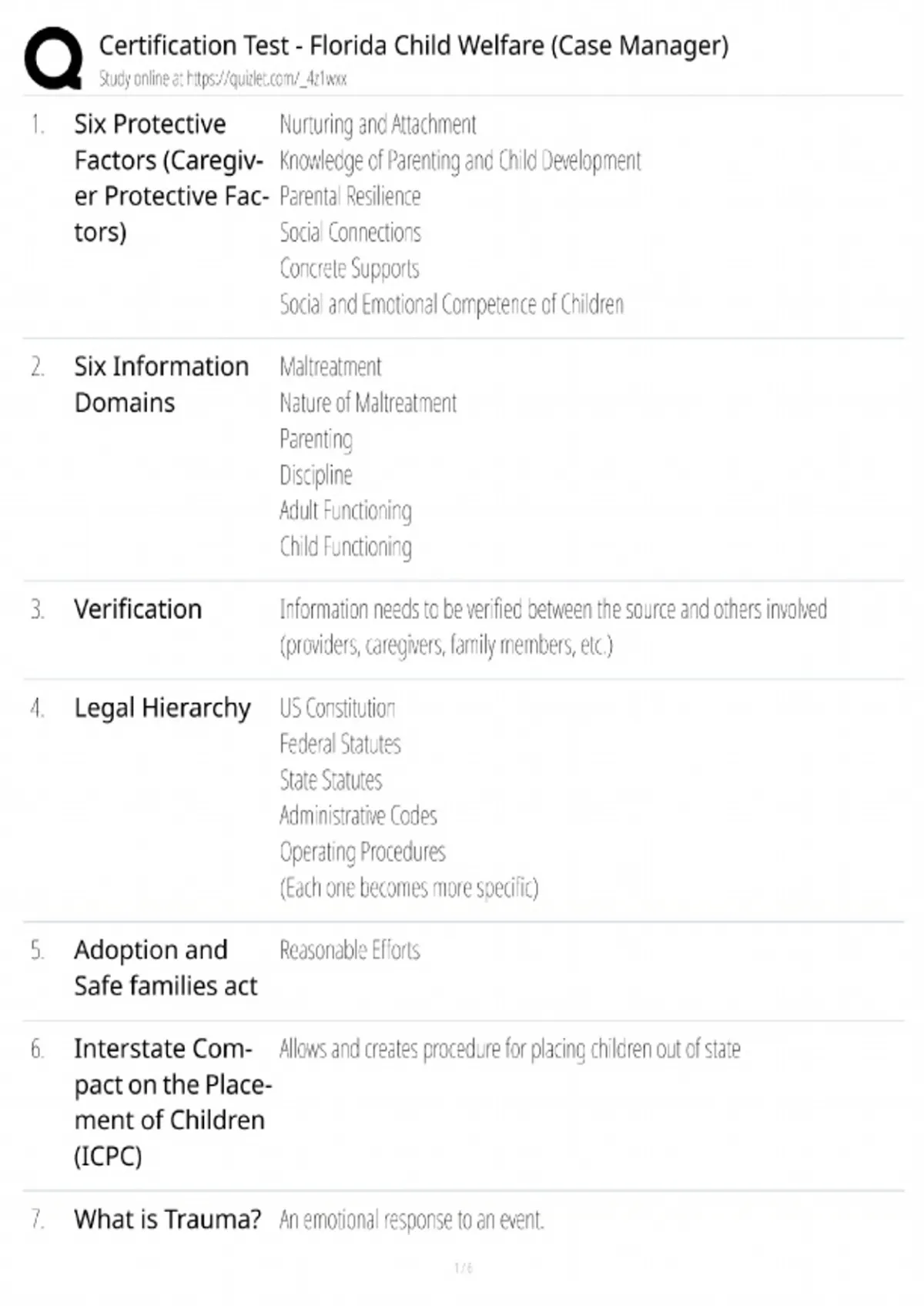Click the page number at the bottom
The width and height of the screenshot is (924, 1309).
point(464,1268)
